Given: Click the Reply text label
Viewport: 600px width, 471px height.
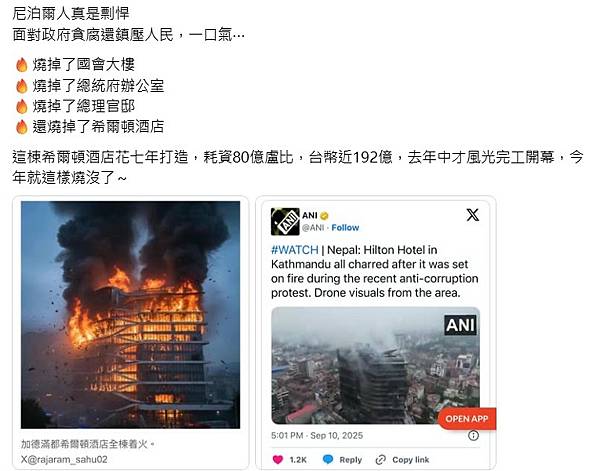Looking at the screenshot, I should 351,460.
